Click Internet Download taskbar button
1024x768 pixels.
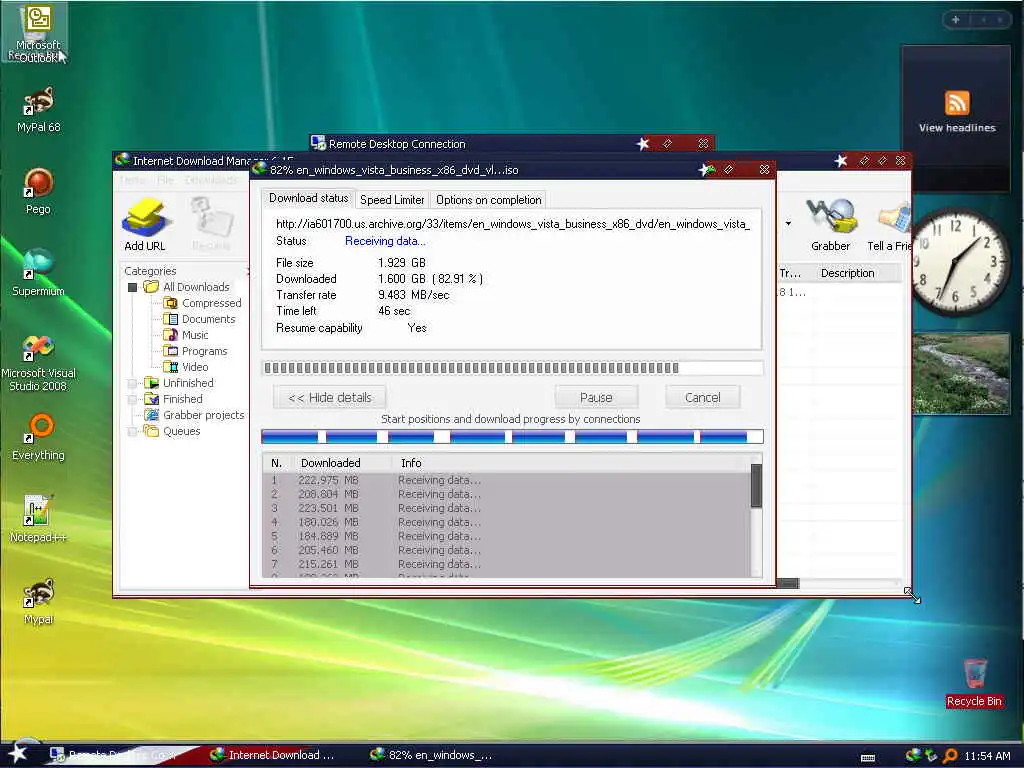273,755
